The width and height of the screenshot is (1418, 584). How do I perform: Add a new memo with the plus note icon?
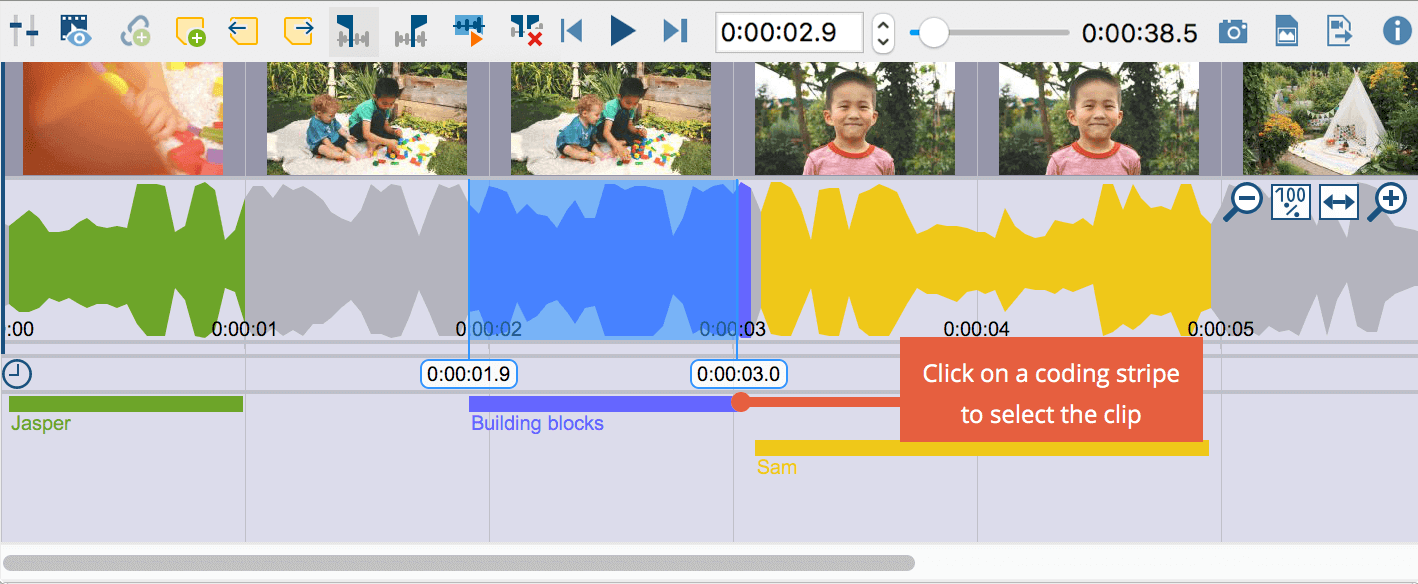point(190,32)
